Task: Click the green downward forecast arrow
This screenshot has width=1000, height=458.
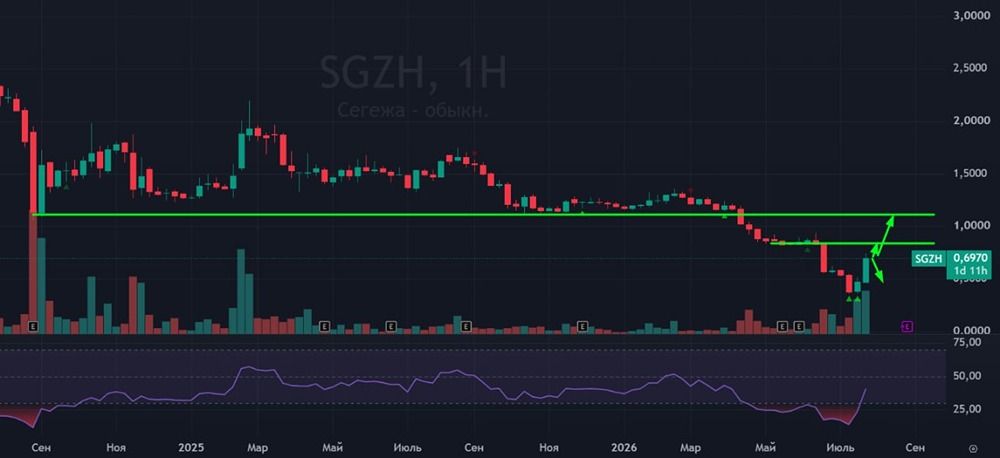Action: pos(878,269)
